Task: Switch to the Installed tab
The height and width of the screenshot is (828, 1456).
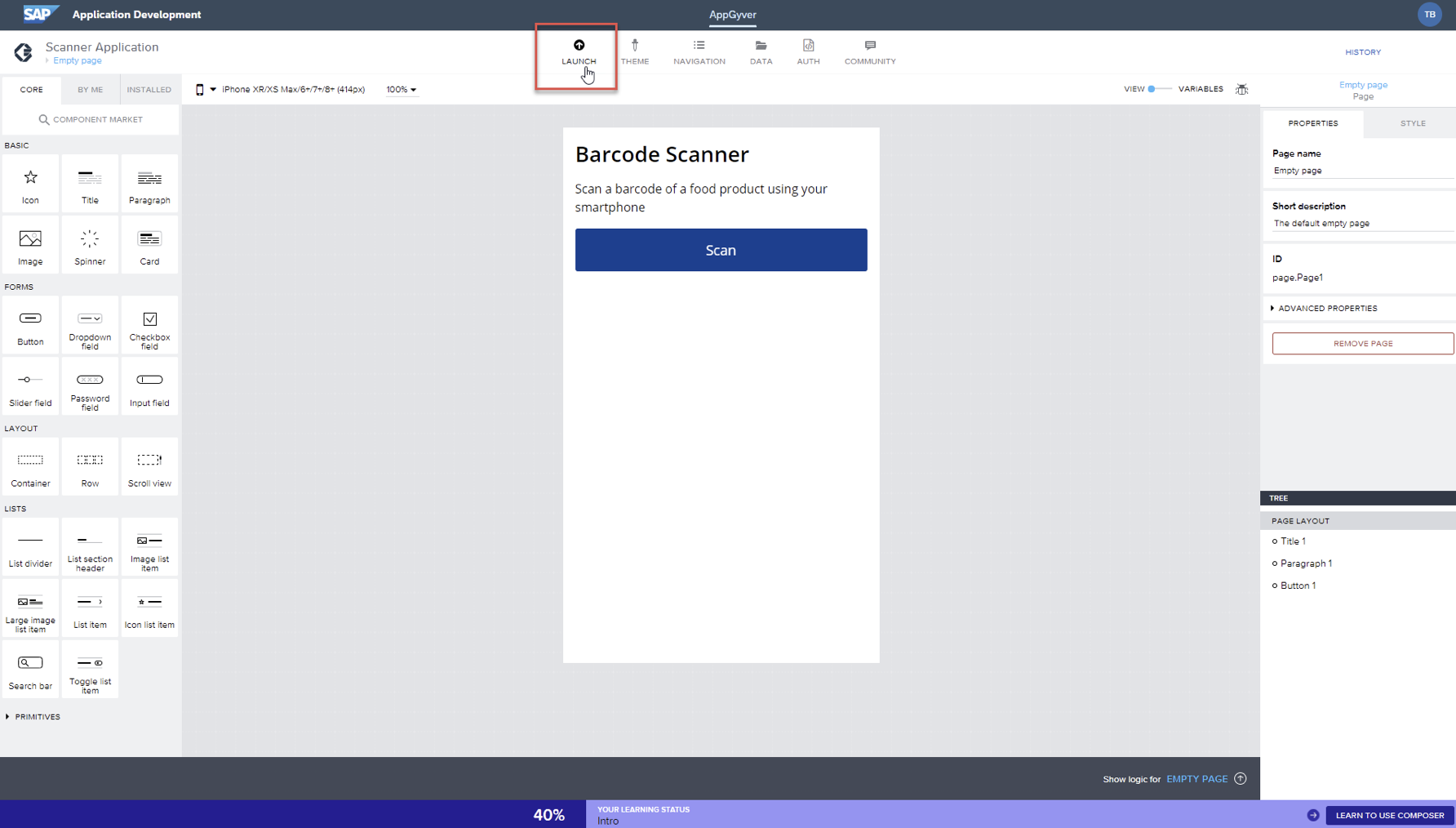Action: pos(149,90)
